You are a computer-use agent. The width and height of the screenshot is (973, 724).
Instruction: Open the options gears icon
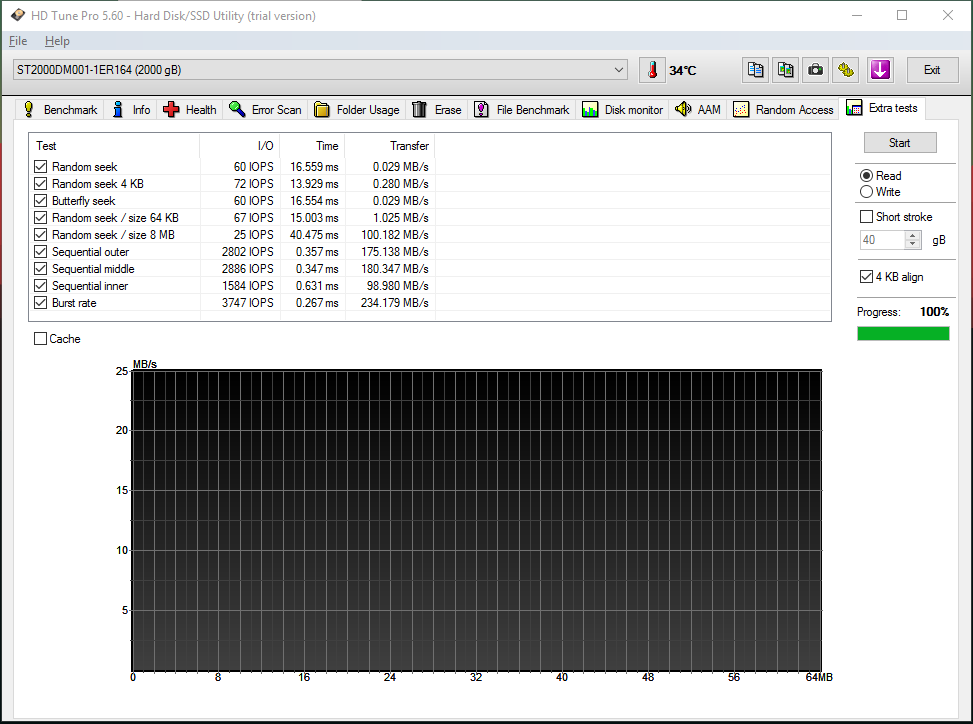click(x=846, y=70)
